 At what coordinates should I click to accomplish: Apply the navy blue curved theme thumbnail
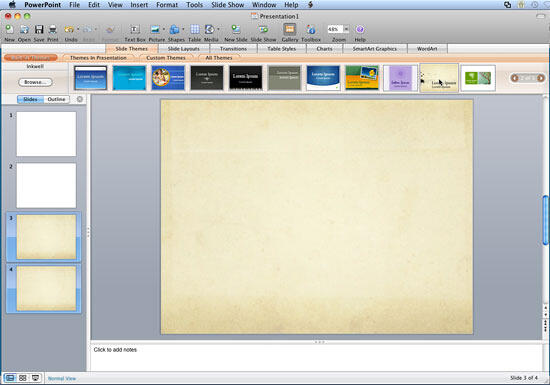click(323, 77)
